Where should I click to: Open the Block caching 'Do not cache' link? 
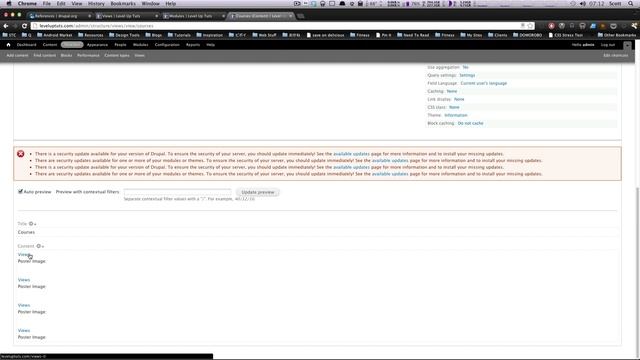470,123
